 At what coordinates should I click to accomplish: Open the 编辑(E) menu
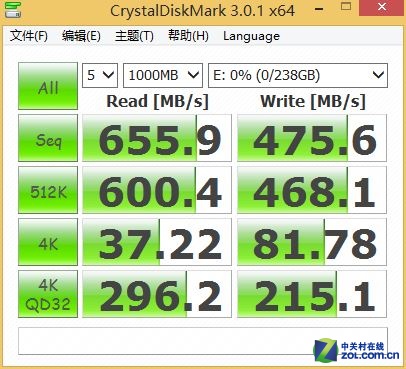[x=81, y=36]
